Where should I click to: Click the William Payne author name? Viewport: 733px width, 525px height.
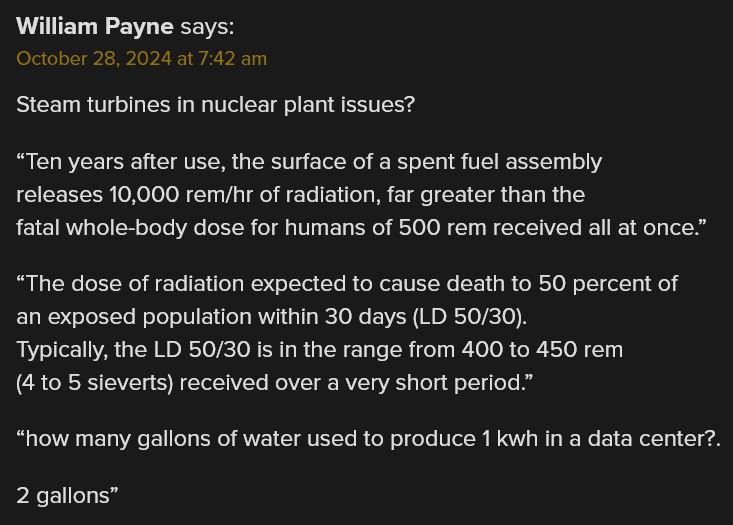pos(95,26)
